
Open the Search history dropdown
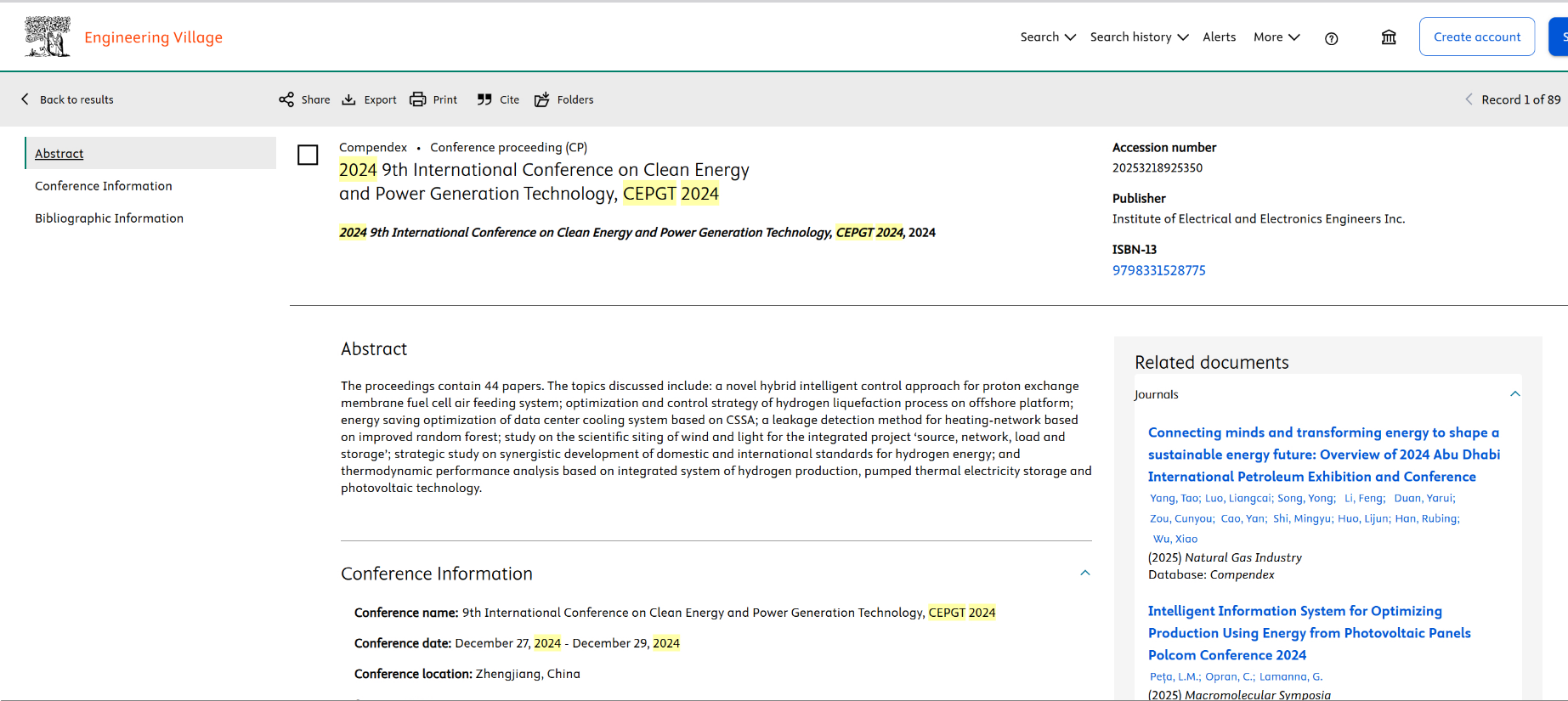tap(1140, 37)
